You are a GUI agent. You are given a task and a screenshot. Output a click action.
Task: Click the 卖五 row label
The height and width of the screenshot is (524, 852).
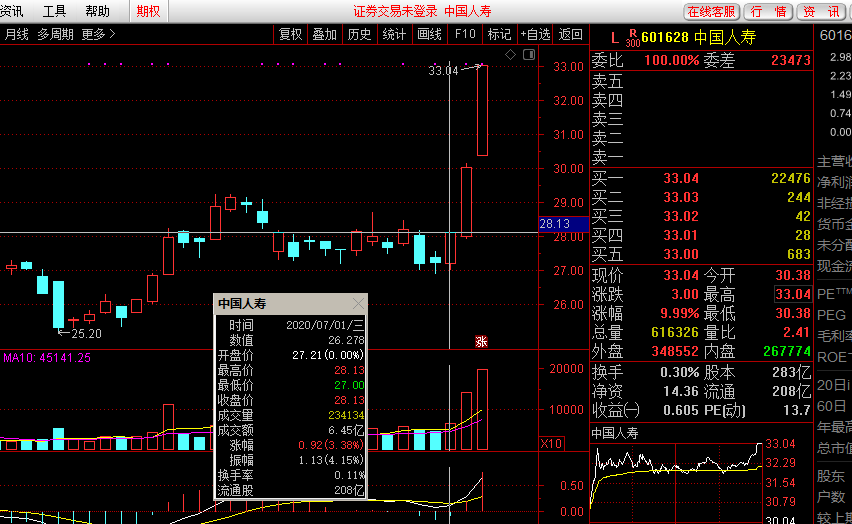[x=607, y=82]
